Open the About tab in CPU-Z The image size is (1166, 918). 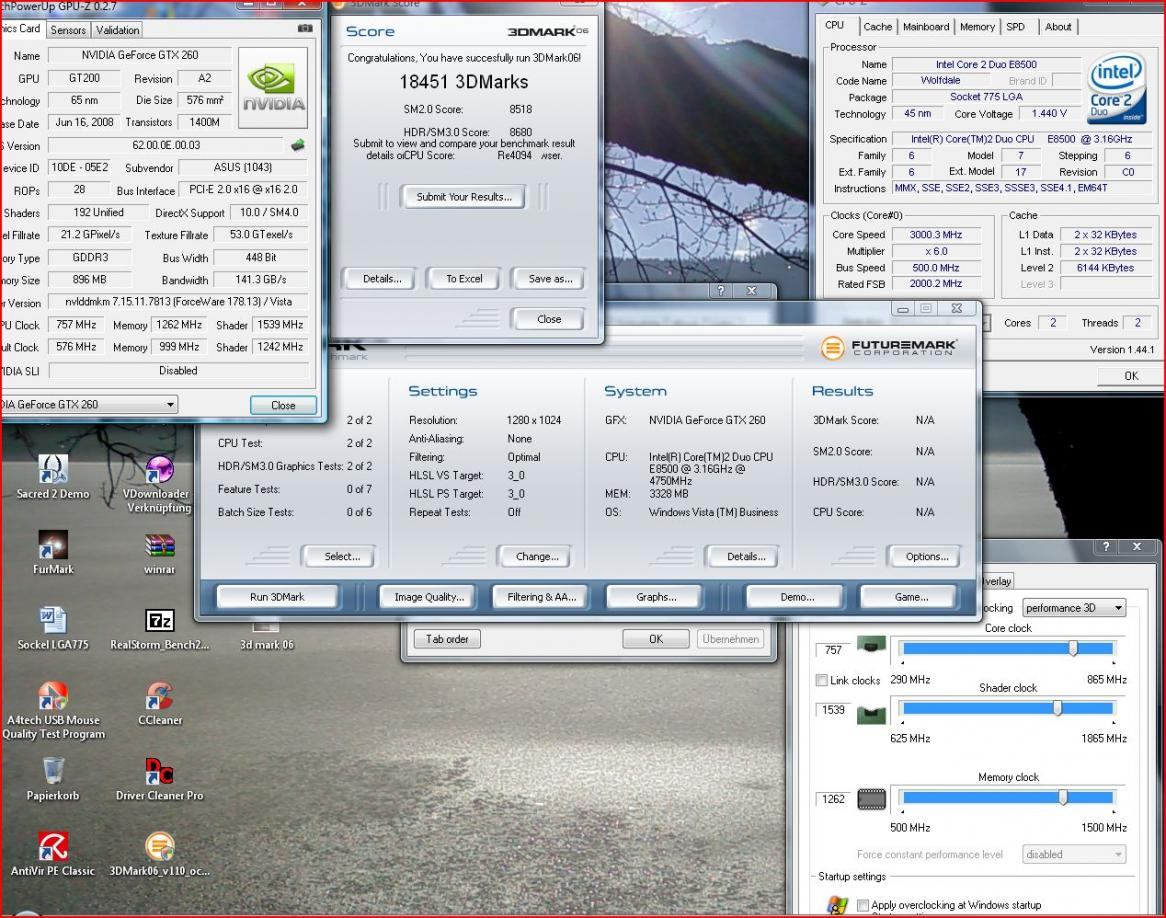pyautogui.click(x=1058, y=27)
